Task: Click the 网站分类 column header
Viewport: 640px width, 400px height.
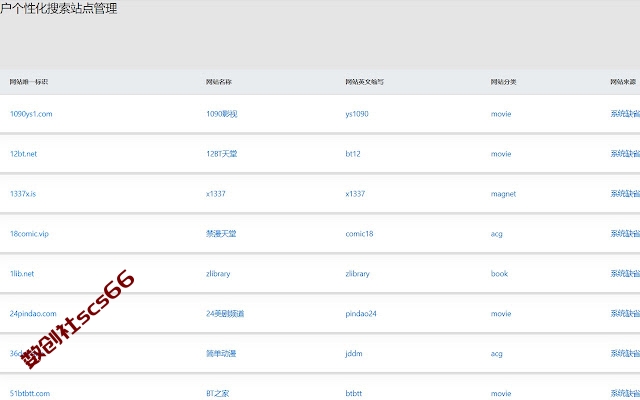Action: point(503,82)
